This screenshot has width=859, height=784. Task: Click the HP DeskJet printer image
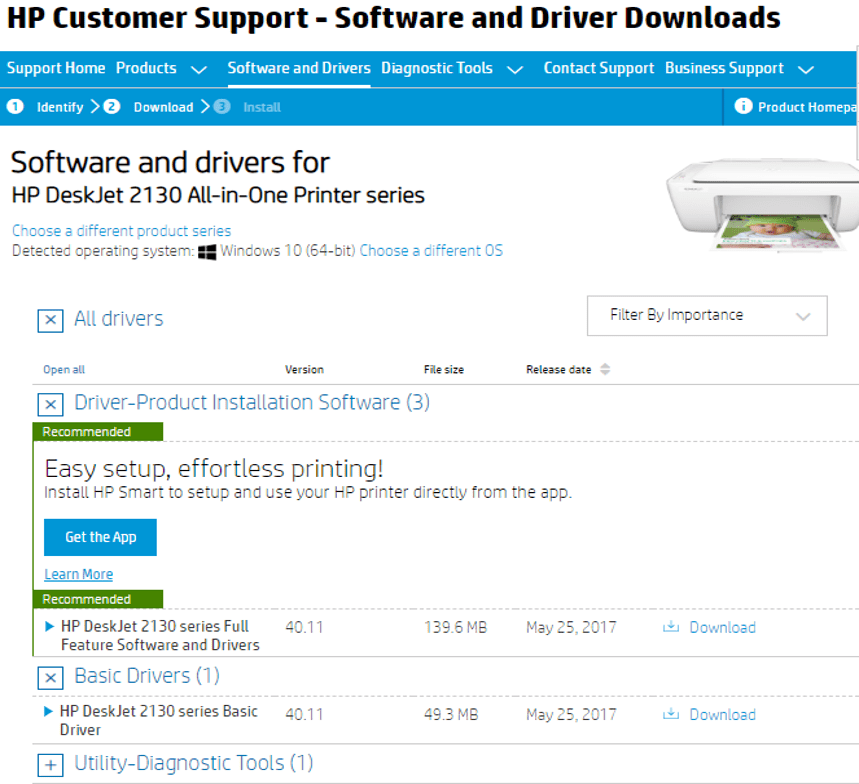coord(761,204)
